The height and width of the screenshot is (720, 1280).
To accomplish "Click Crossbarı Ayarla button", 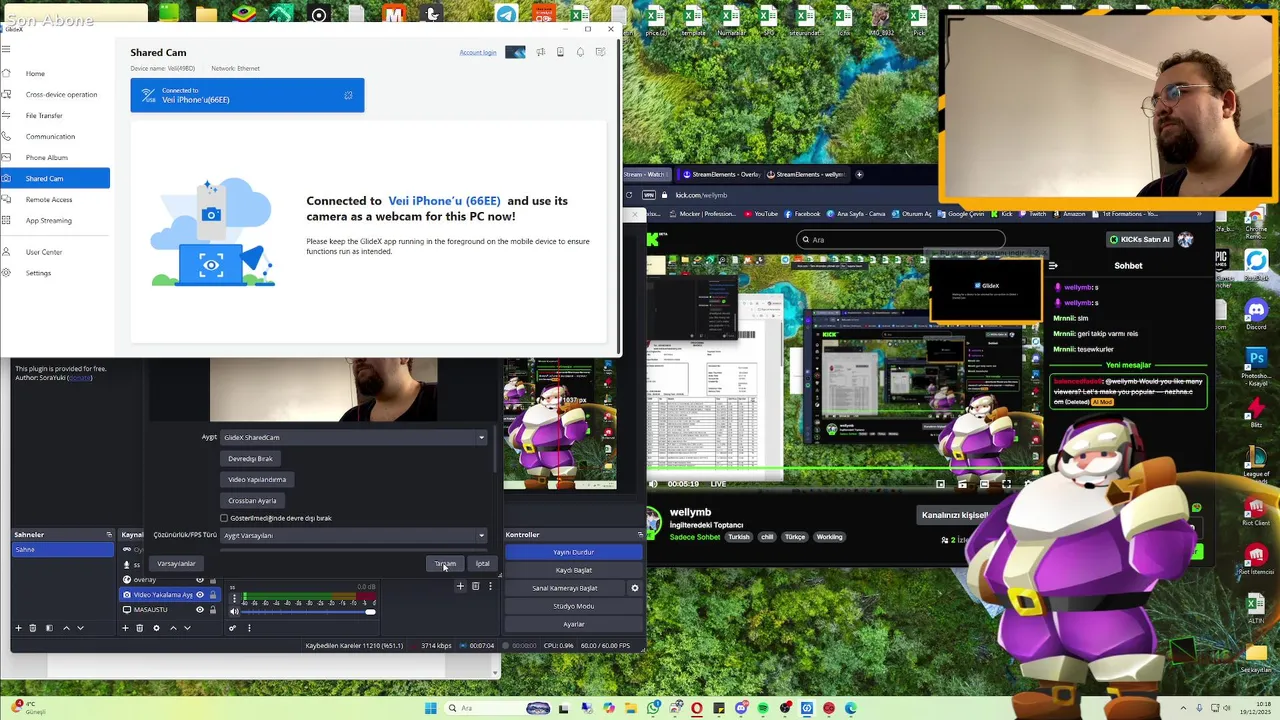I will pyautogui.click(x=252, y=500).
